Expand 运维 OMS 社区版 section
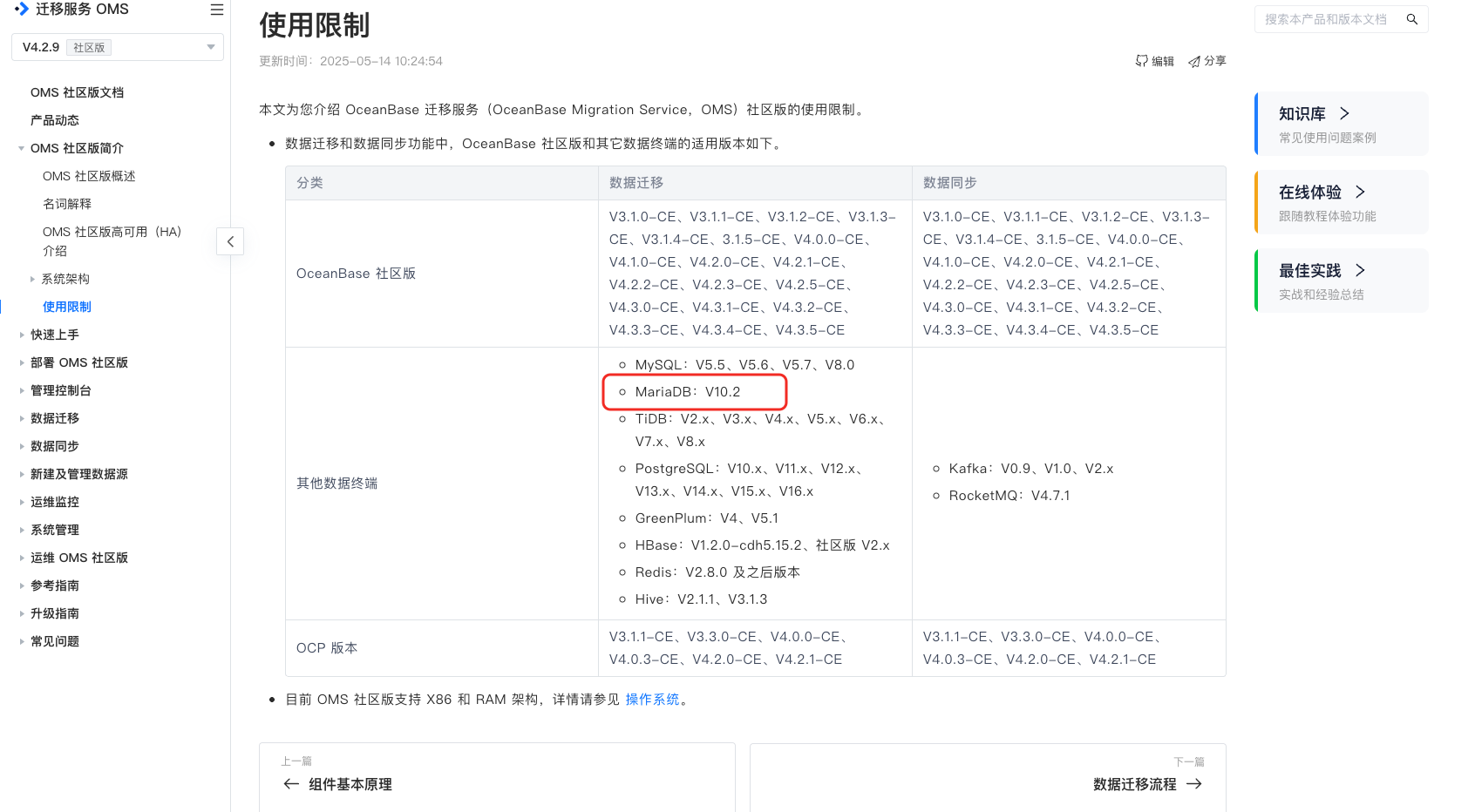Image resolution: width=1475 pixels, height=812 pixels. point(21,558)
